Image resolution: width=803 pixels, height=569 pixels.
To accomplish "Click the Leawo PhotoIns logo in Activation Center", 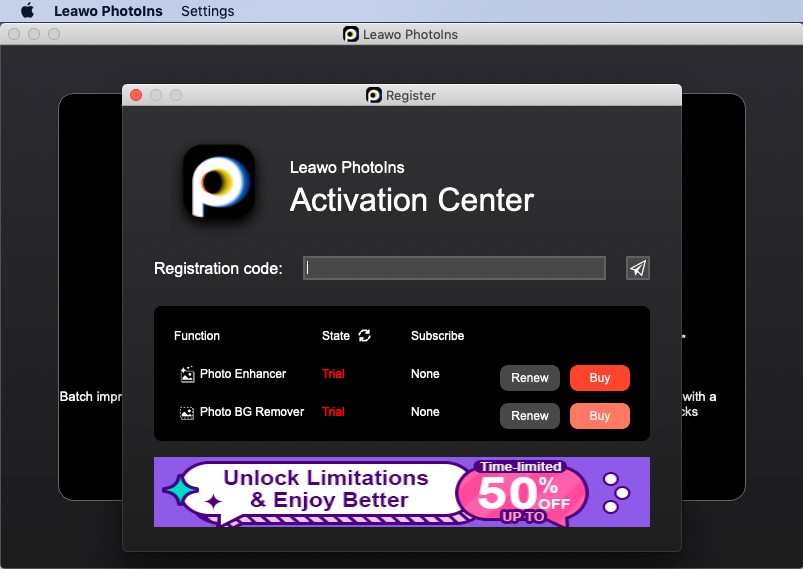I will click(x=218, y=181).
